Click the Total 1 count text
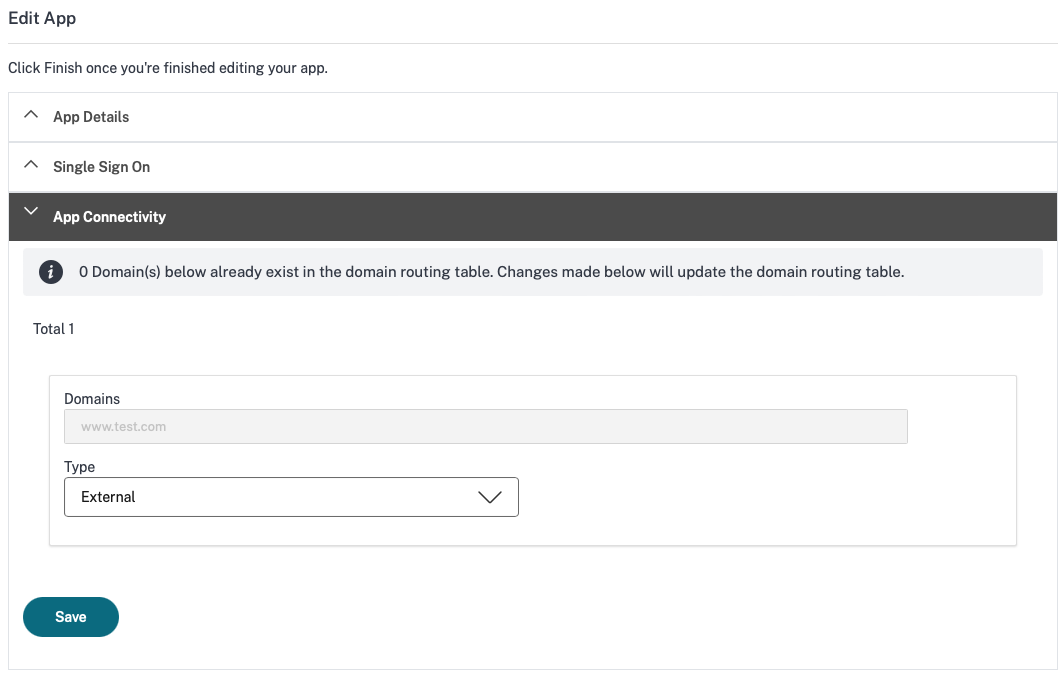Viewport: 1061px width, 676px height. pyautogui.click(x=54, y=329)
